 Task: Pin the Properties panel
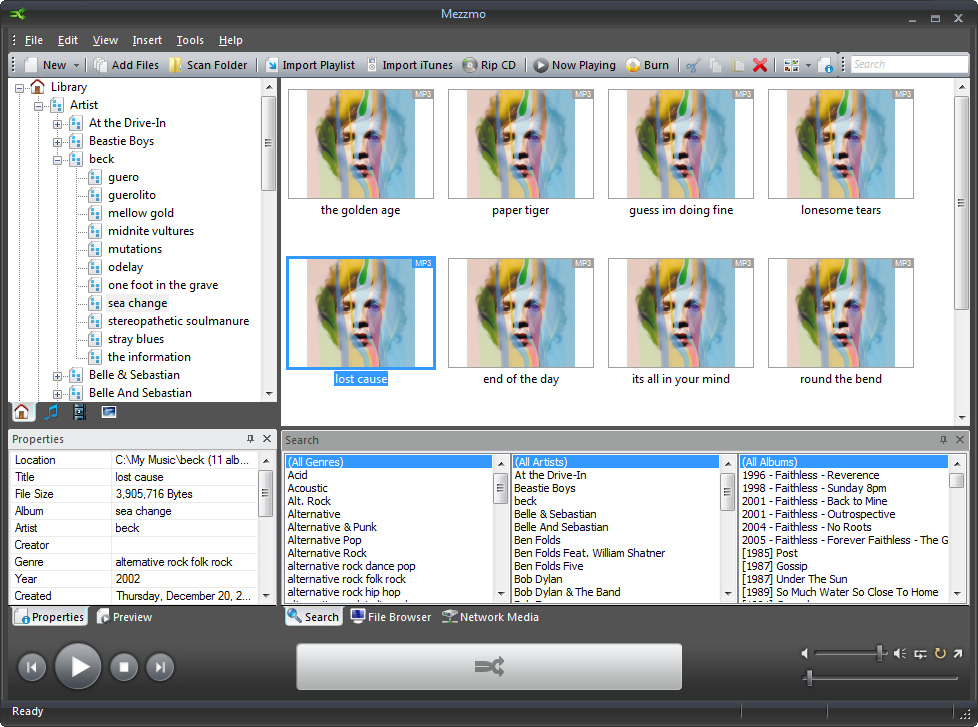click(250, 439)
